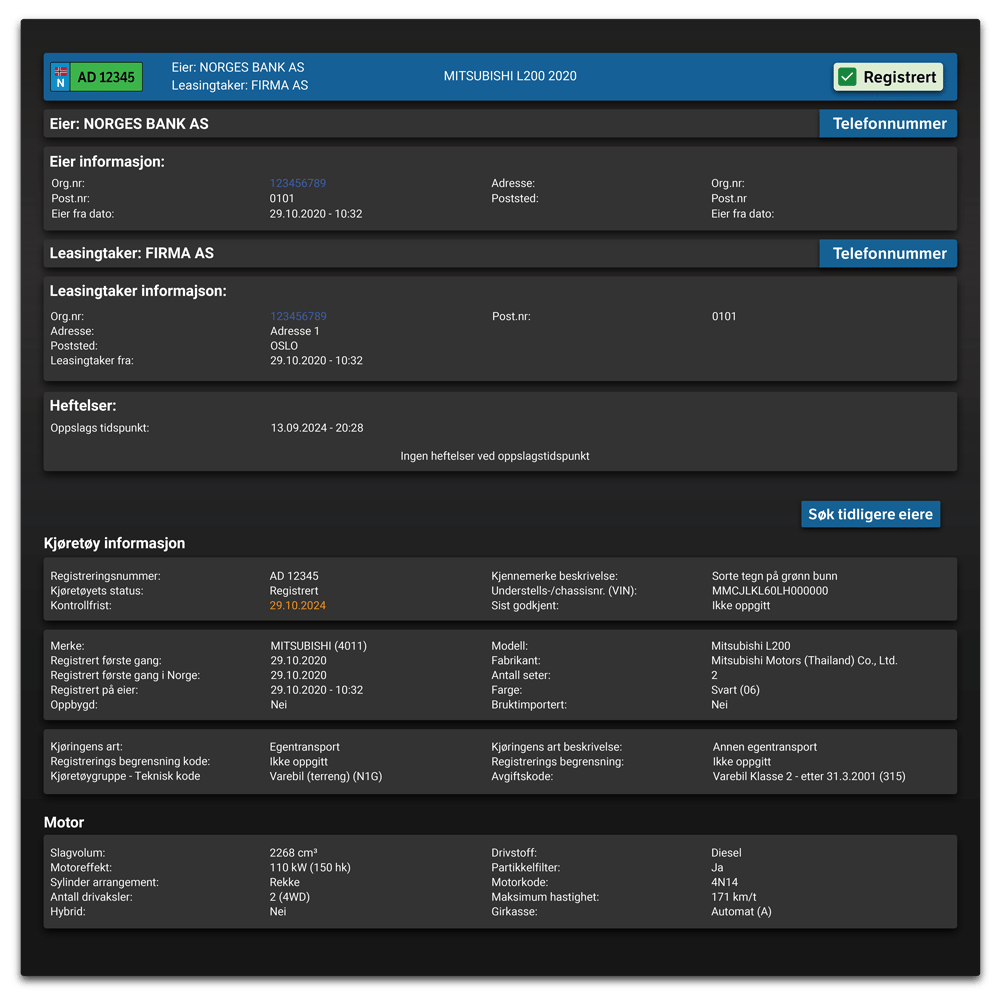The width and height of the screenshot is (1000, 1000).
Task: Open Telefonnummer for Leasingtaker FIRMA AS
Action: click(888, 254)
